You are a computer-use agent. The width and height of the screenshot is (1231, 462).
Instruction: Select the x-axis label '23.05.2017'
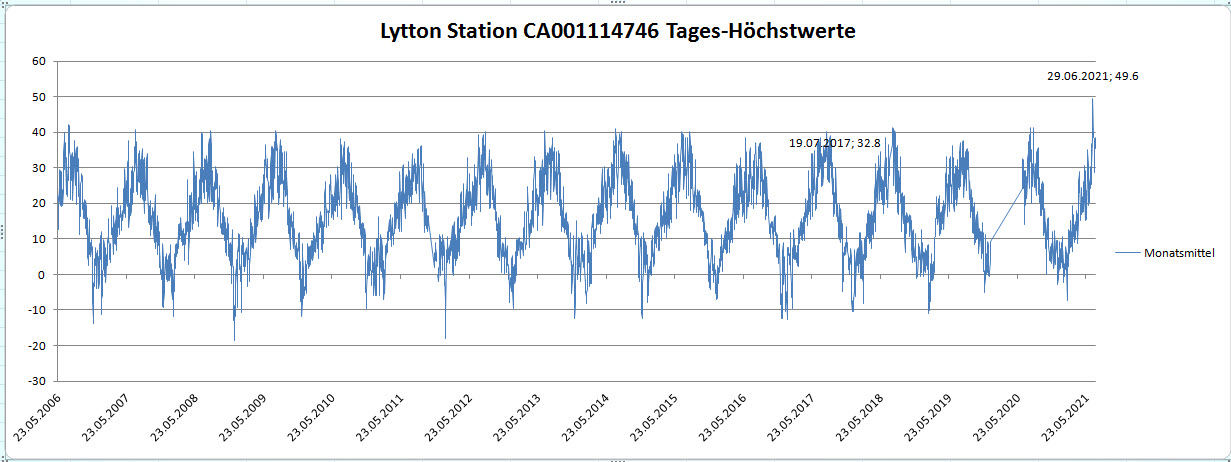tap(796, 418)
